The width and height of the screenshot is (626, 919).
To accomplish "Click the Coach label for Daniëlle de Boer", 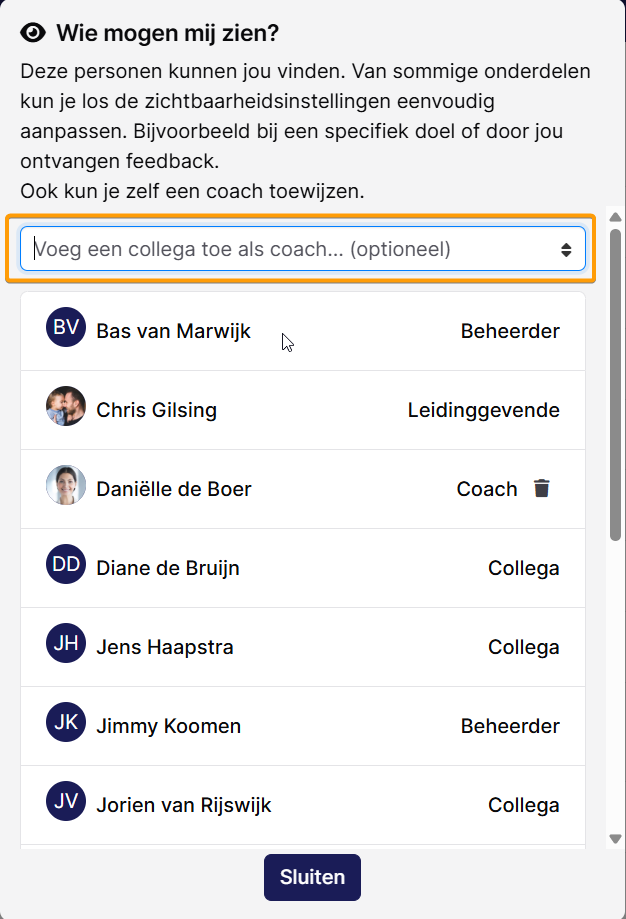I will click(487, 489).
